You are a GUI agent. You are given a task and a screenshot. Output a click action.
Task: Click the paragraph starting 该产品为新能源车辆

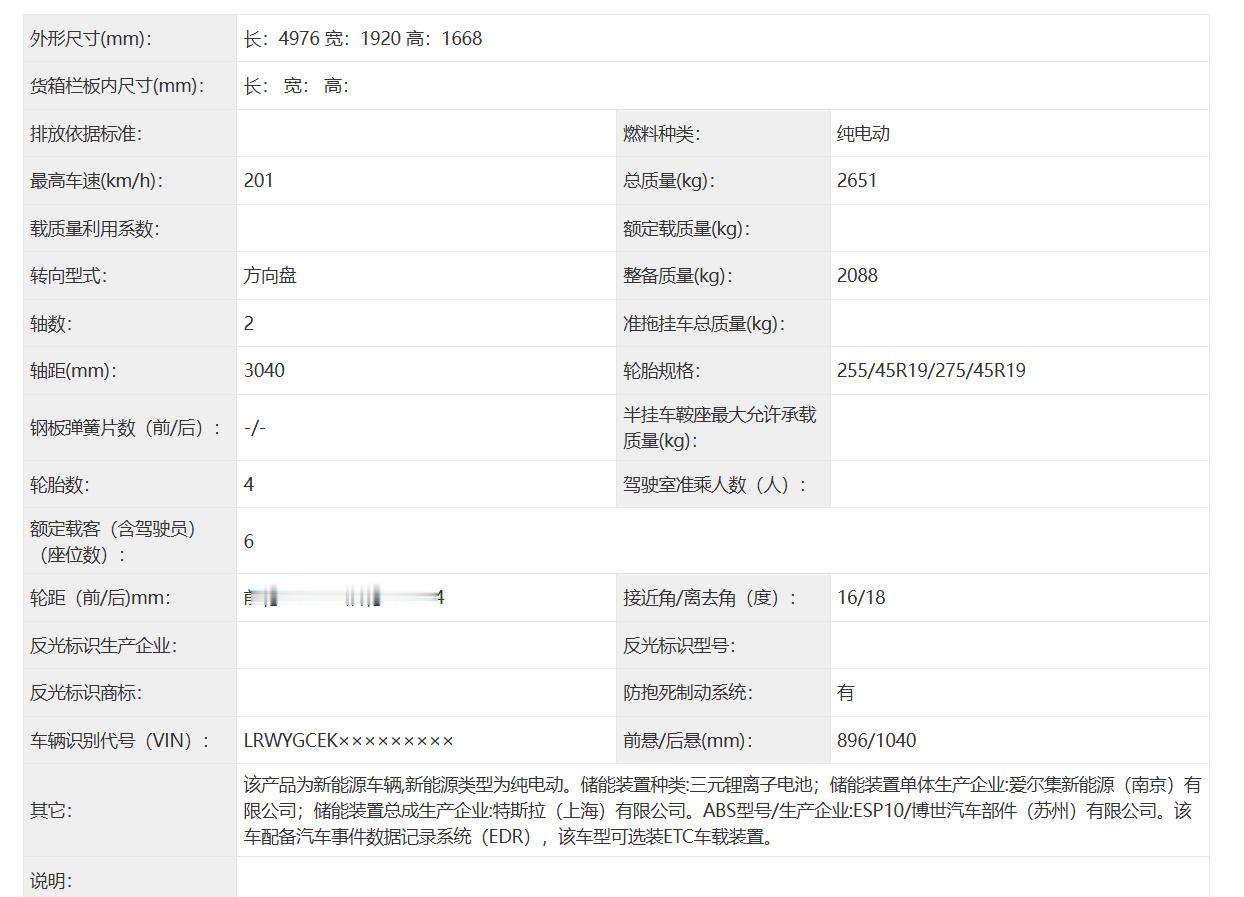[723, 811]
